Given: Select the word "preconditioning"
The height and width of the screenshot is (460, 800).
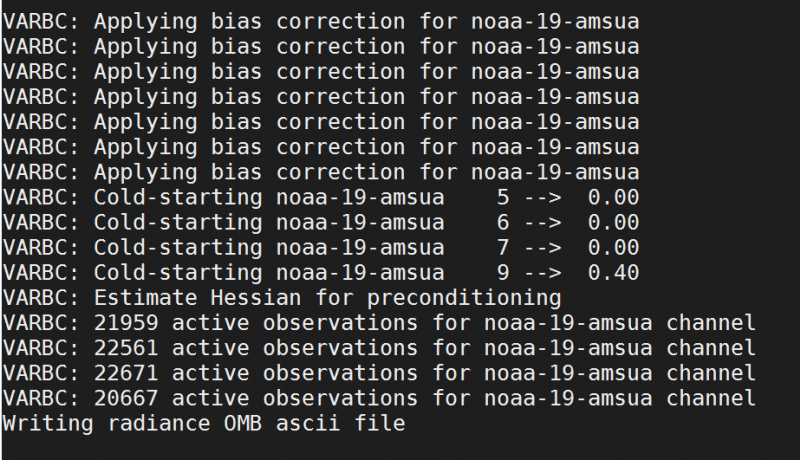Looking at the screenshot, I should click(477, 297).
